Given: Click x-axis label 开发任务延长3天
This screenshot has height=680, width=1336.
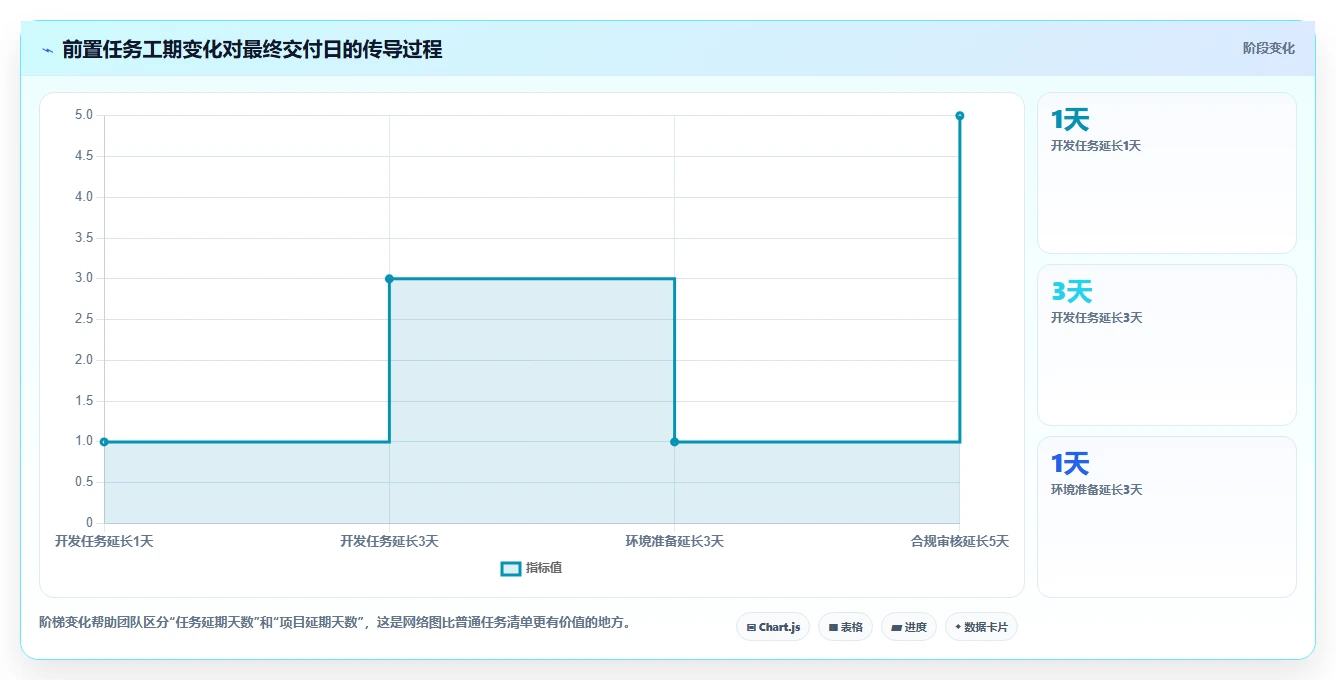Looking at the screenshot, I should point(389,541).
